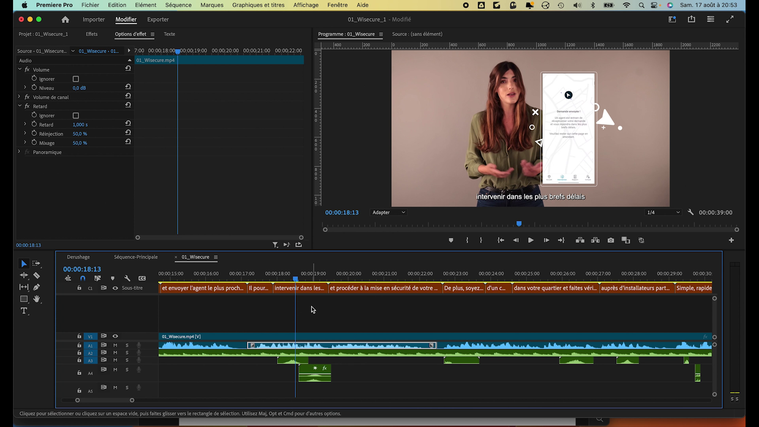Open the Importer workspace
Image resolution: width=759 pixels, height=427 pixels.
click(93, 19)
